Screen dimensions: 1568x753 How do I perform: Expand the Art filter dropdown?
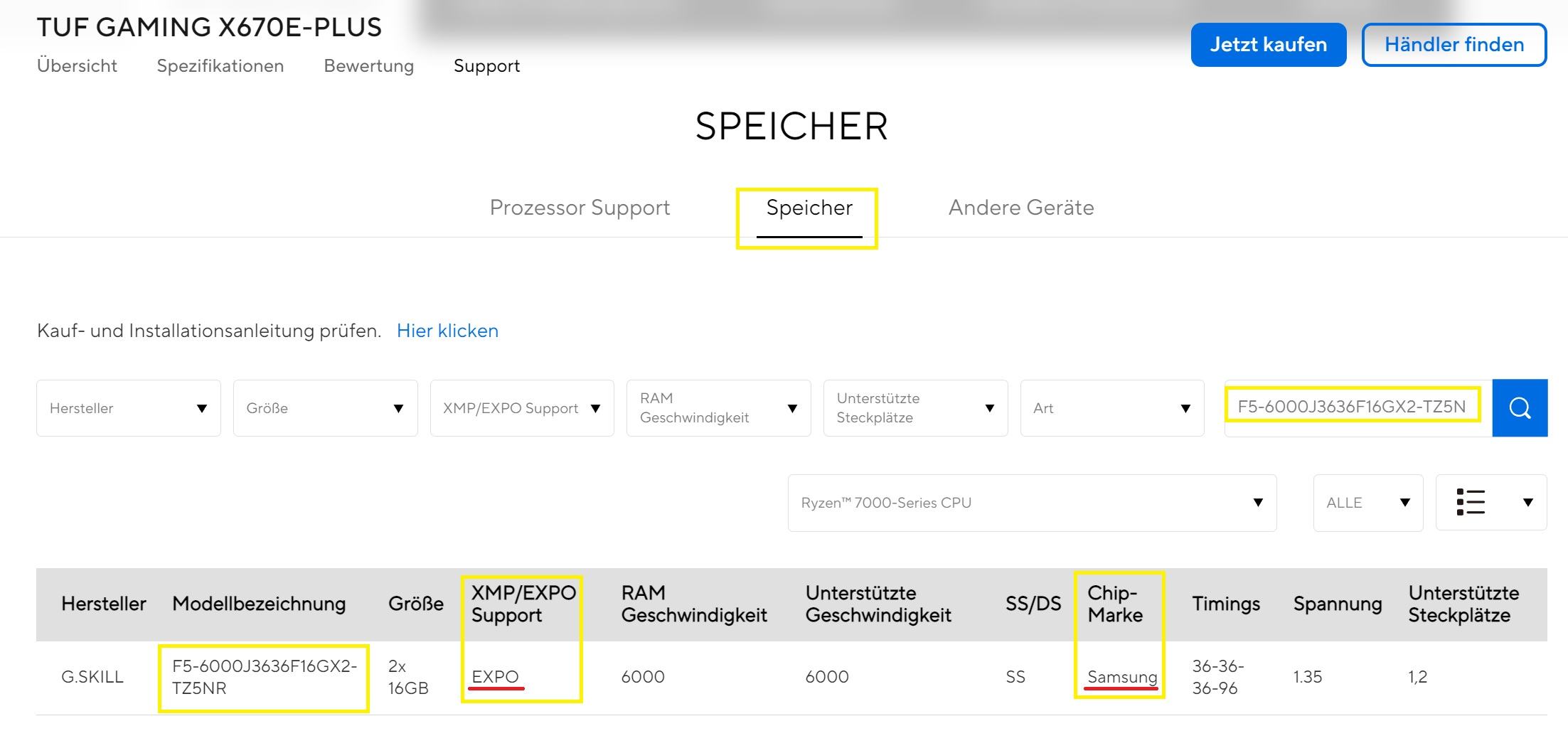(1111, 408)
